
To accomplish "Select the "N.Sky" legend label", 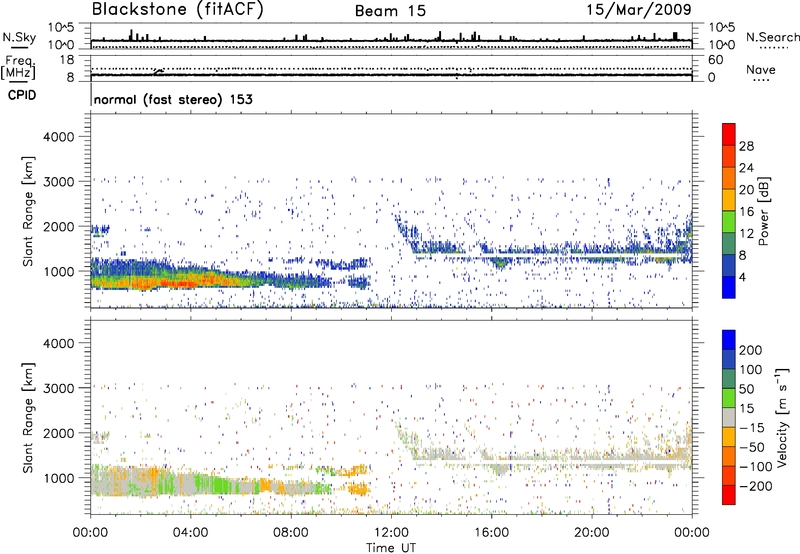I will coord(19,37).
